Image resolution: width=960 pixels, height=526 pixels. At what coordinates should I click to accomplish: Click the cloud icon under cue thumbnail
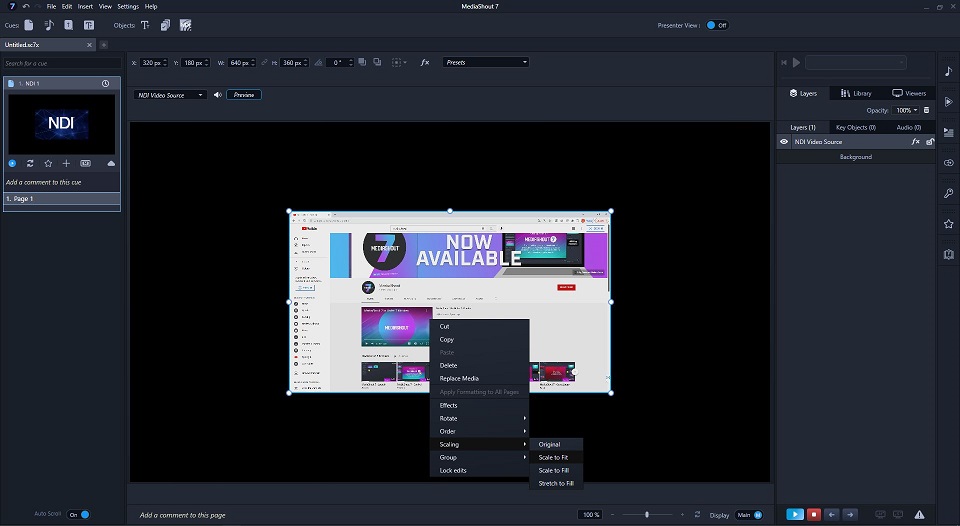tap(111, 163)
